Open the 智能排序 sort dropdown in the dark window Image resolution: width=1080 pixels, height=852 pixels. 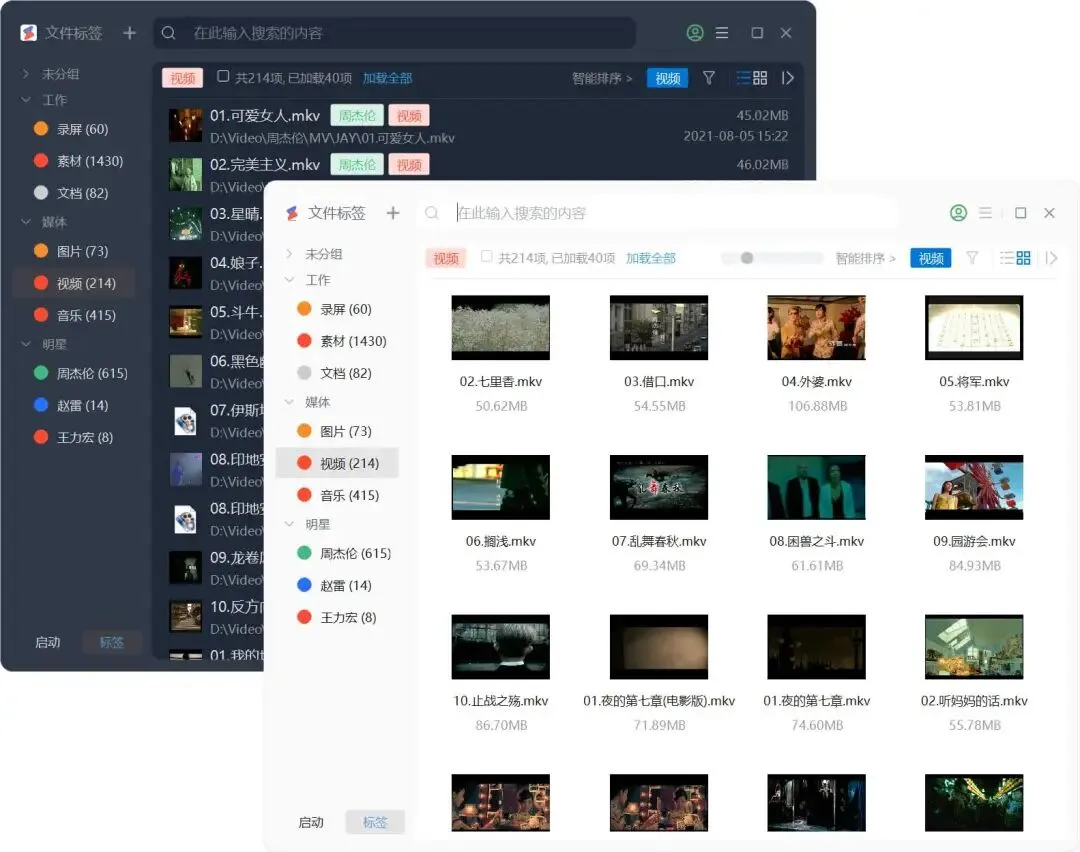pyautogui.click(x=602, y=79)
